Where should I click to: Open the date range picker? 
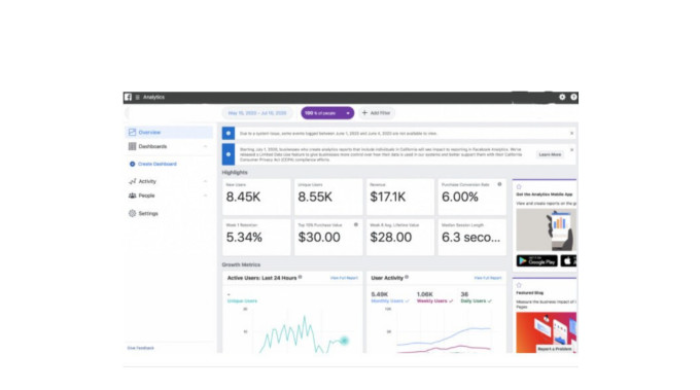(x=257, y=113)
